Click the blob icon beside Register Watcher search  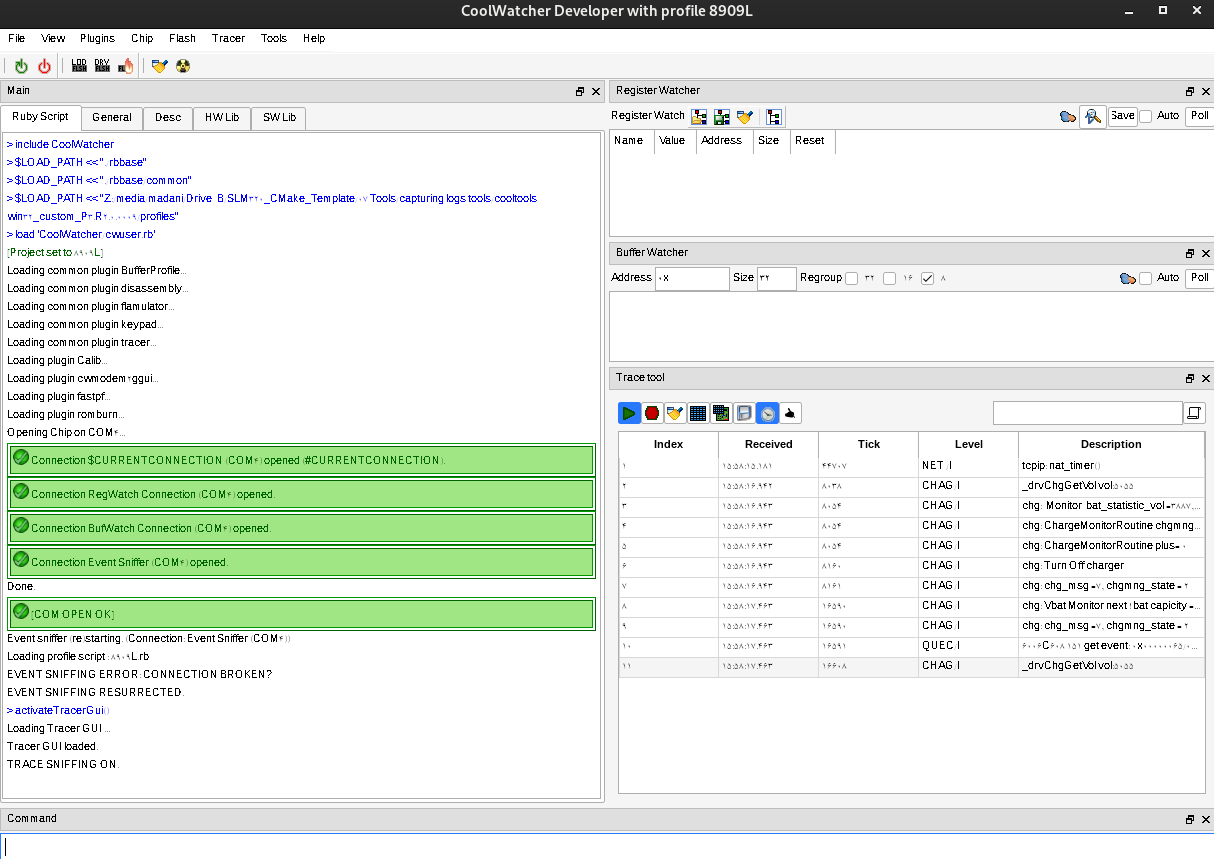pos(1068,116)
